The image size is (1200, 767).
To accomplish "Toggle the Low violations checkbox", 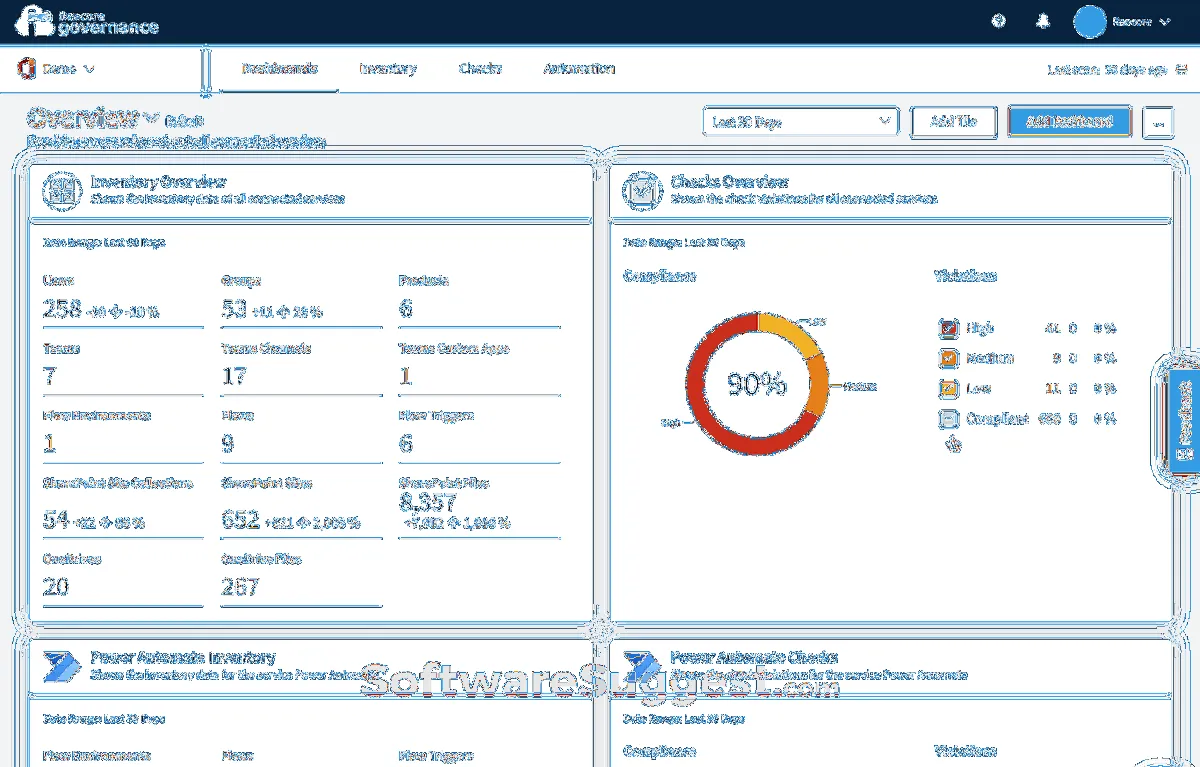I will point(949,389).
